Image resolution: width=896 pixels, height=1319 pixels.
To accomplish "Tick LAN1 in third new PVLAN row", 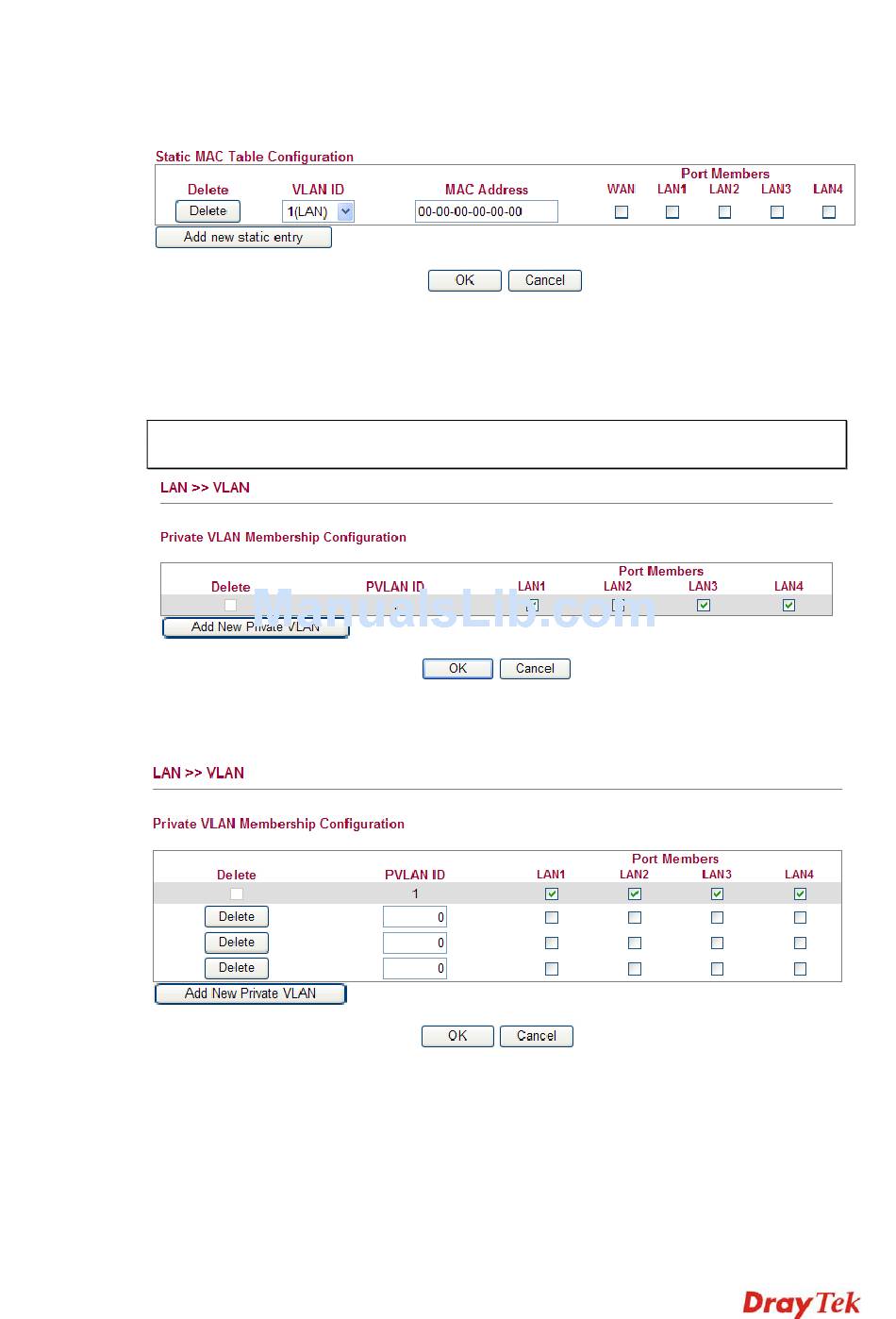I will pyautogui.click(x=552, y=968).
